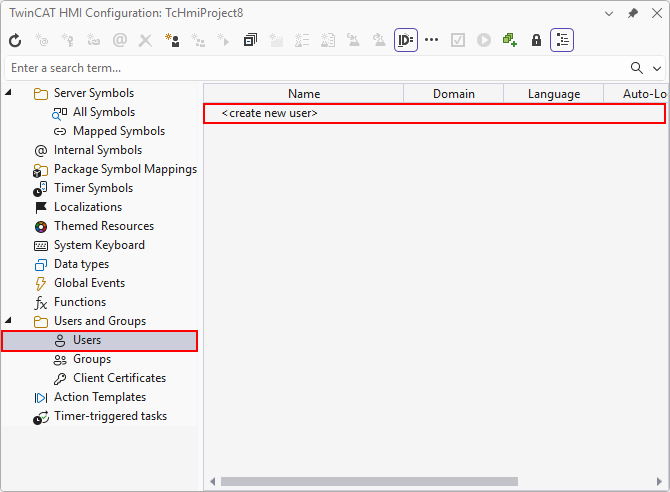This screenshot has height=492, width=670.
Task: Click the green plus add icon
Action: [x=510, y=41]
